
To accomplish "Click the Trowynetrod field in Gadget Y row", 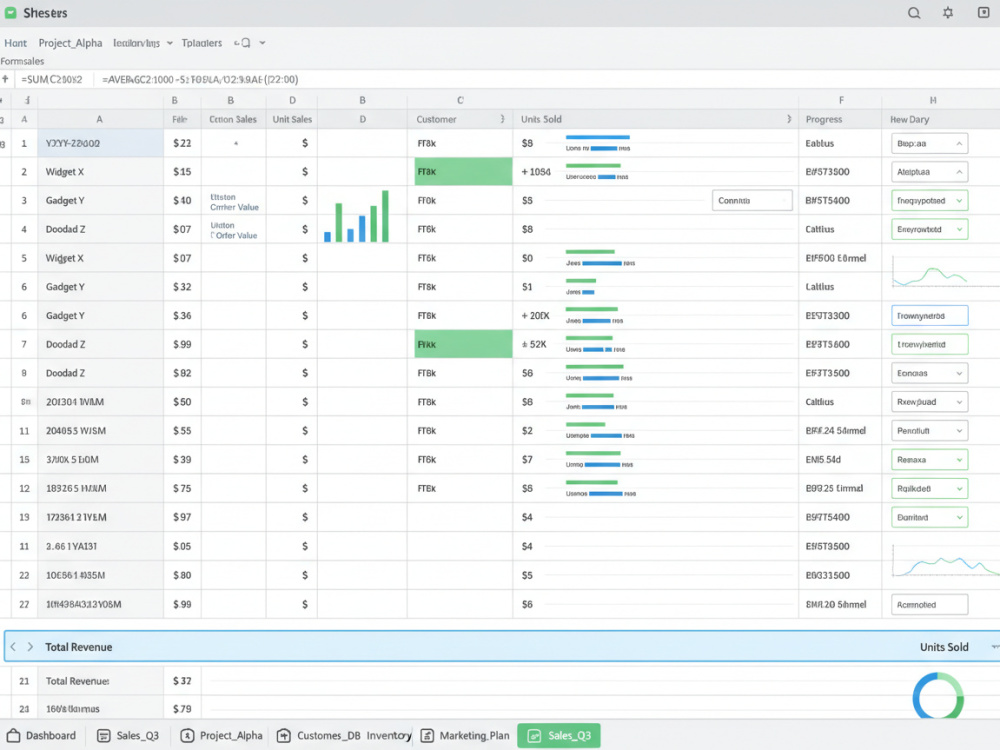I will pos(929,316).
